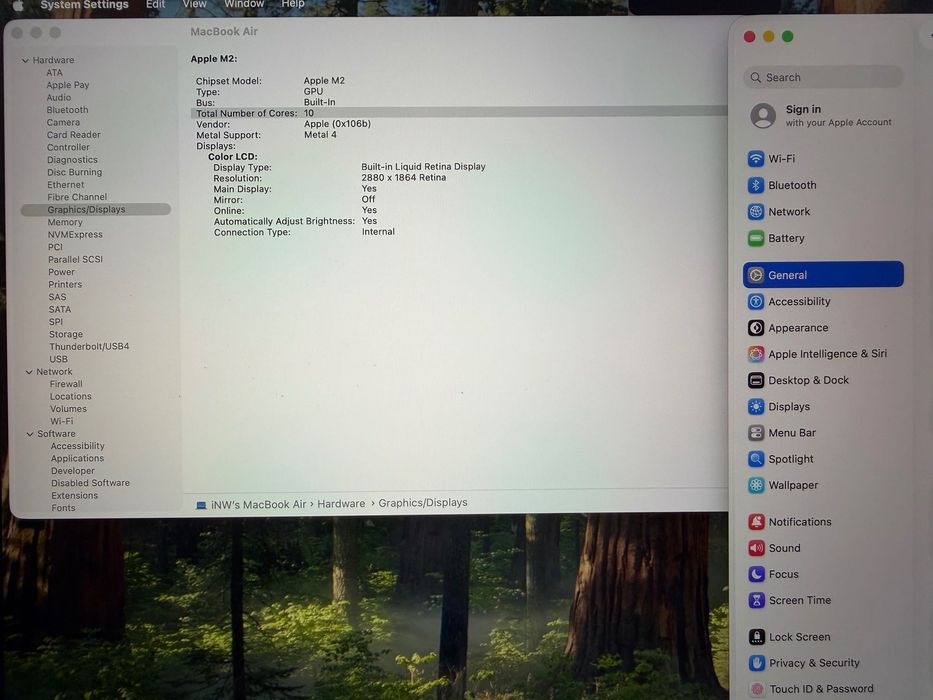Collapse the Hardware section in System Information
The height and width of the screenshot is (700, 933).
pos(25,60)
